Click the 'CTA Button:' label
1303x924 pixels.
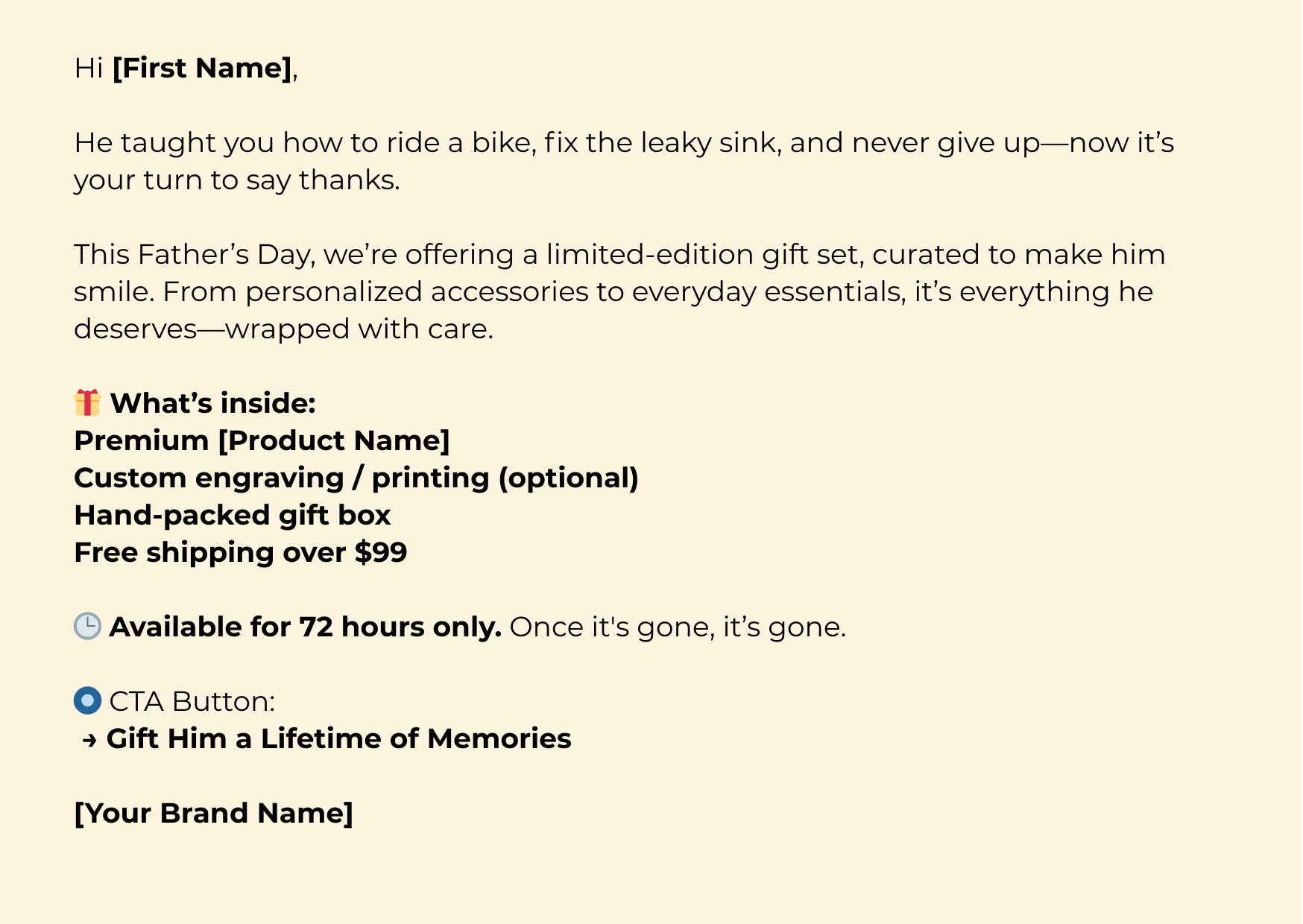tap(192, 701)
